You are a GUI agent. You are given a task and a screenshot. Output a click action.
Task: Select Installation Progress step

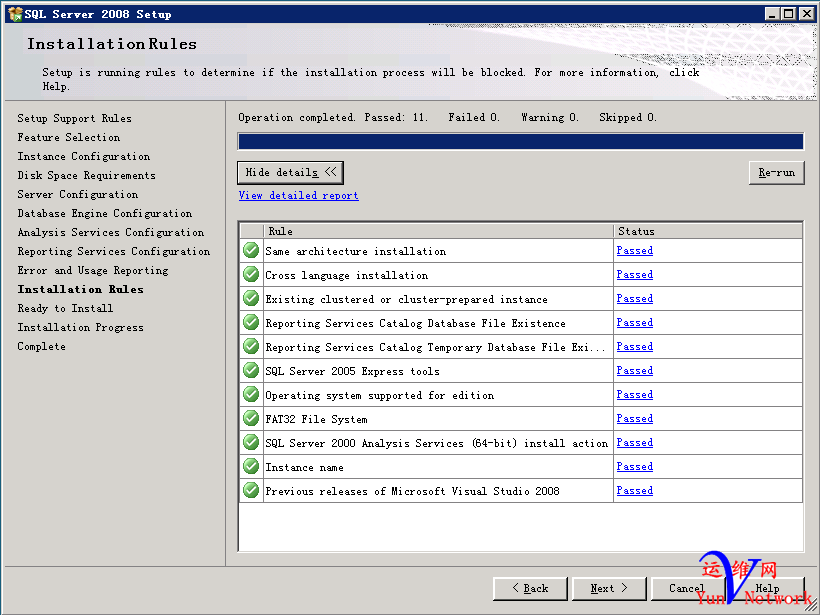coord(80,327)
